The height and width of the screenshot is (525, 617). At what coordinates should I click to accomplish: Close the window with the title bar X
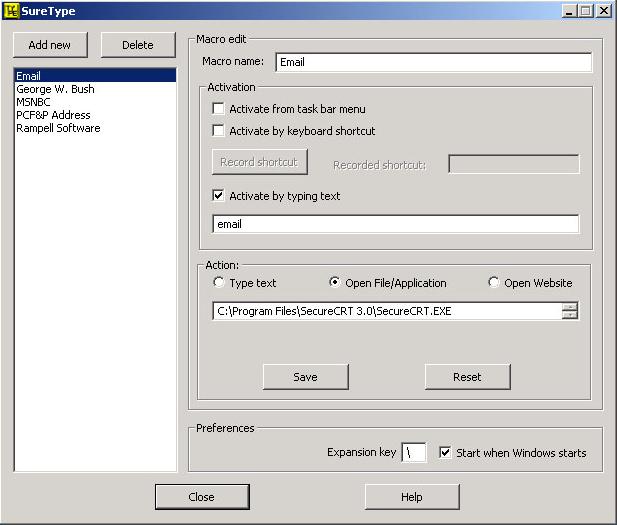[x=604, y=11]
